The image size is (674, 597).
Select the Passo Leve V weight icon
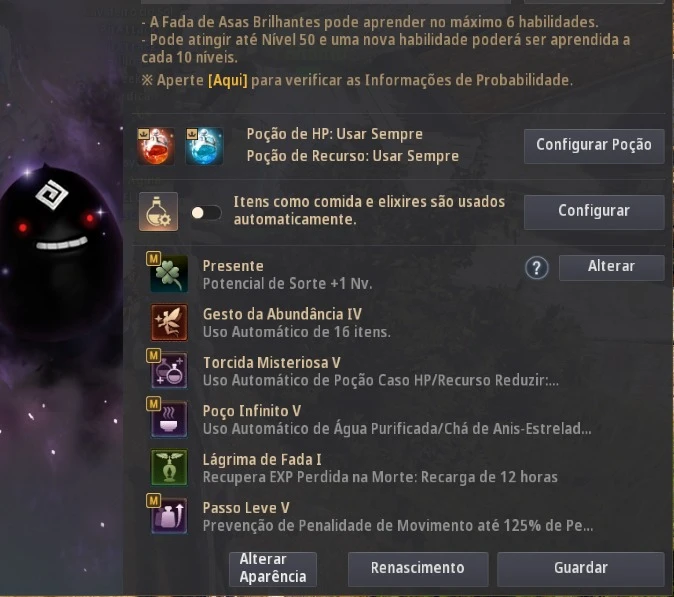169,516
